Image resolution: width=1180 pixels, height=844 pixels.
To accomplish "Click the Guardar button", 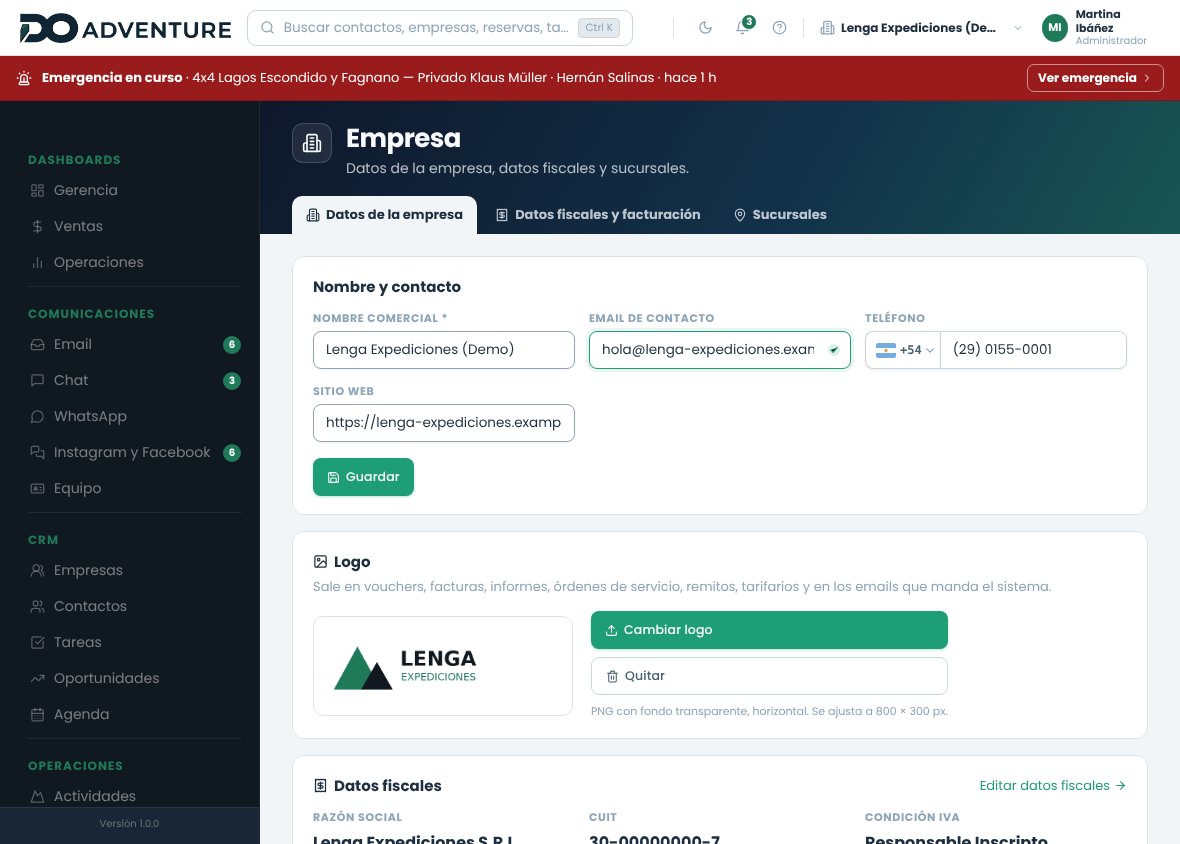I will tap(363, 477).
